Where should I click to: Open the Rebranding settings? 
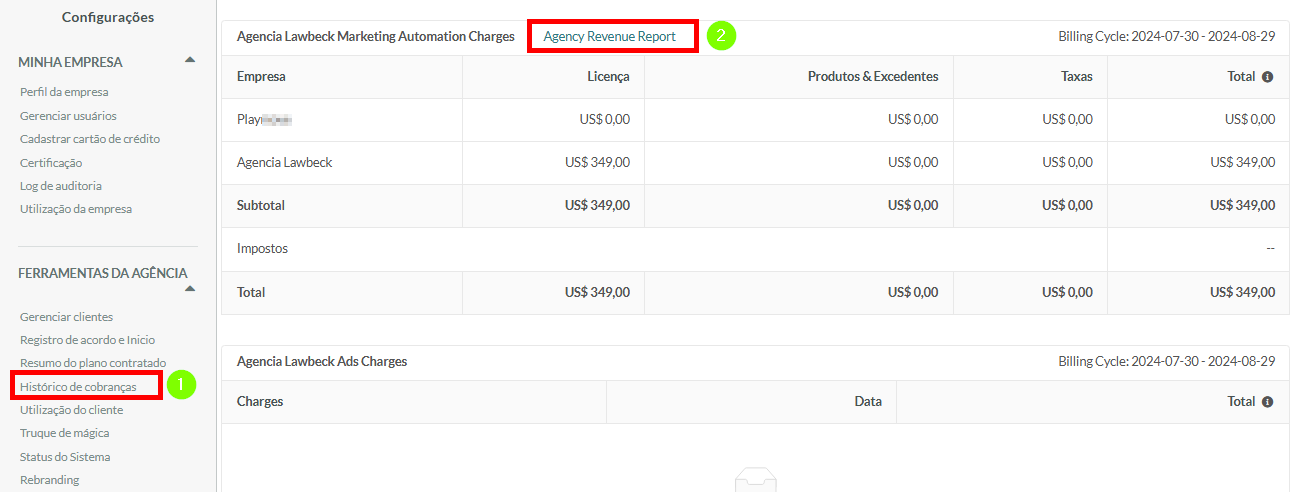click(49, 480)
